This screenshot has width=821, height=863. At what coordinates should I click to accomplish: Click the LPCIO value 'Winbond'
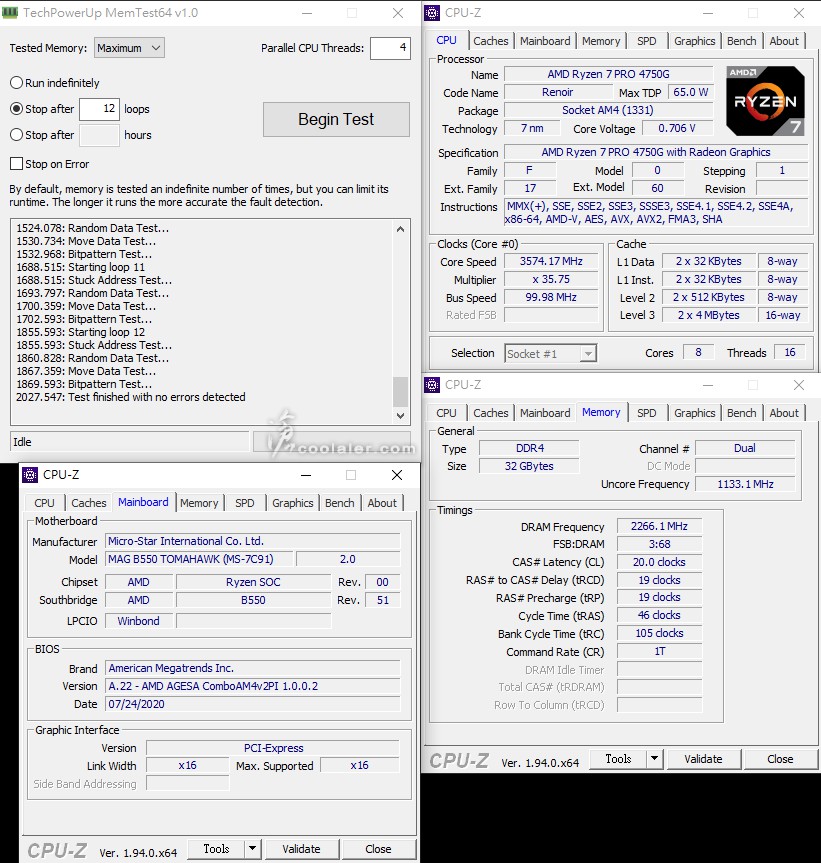click(x=138, y=621)
